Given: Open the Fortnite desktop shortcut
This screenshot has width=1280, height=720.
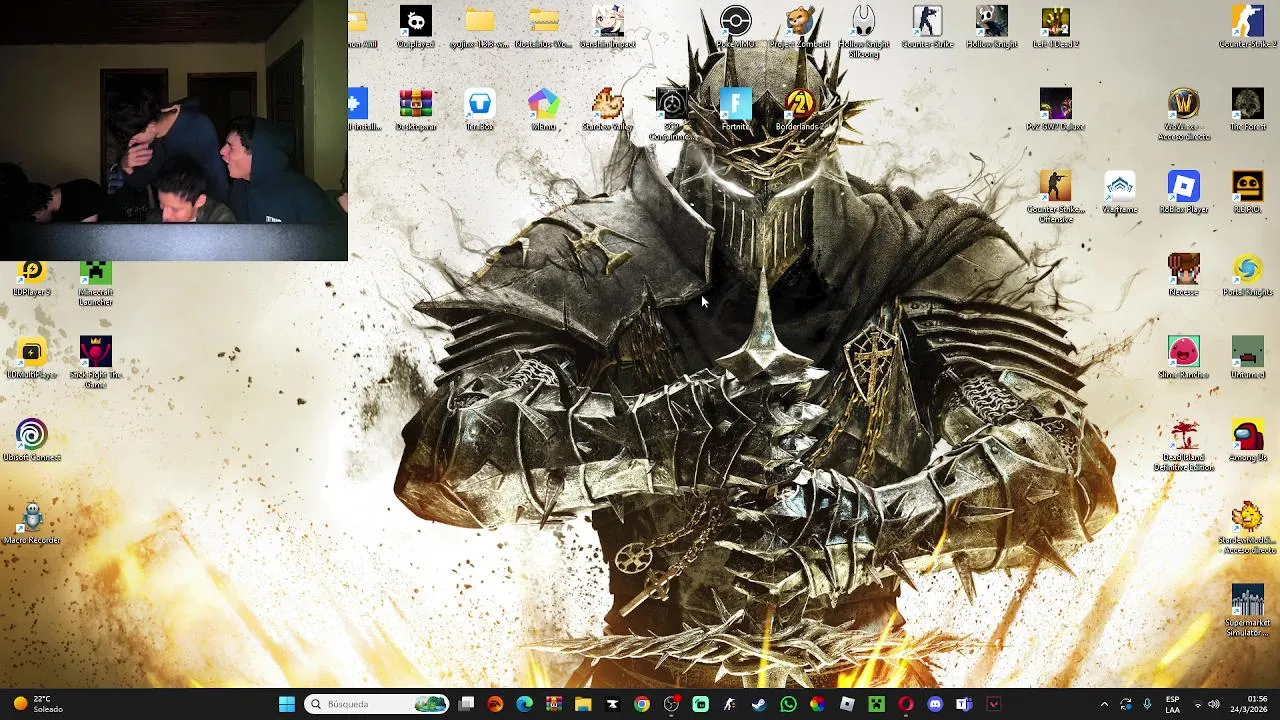Looking at the screenshot, I should point(735,110).
